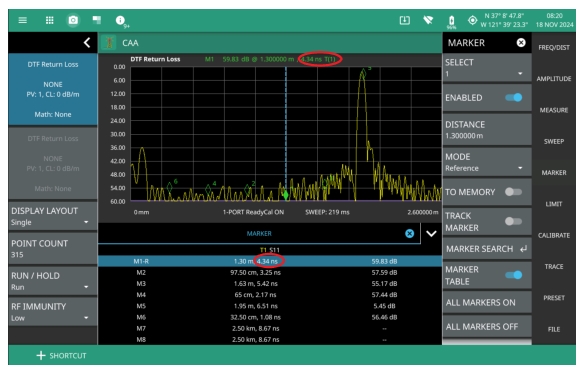583x372 pixels.
Task: Click the plus SHORTCUT icon
Action: pyautogui.click(x=41, y=355)
